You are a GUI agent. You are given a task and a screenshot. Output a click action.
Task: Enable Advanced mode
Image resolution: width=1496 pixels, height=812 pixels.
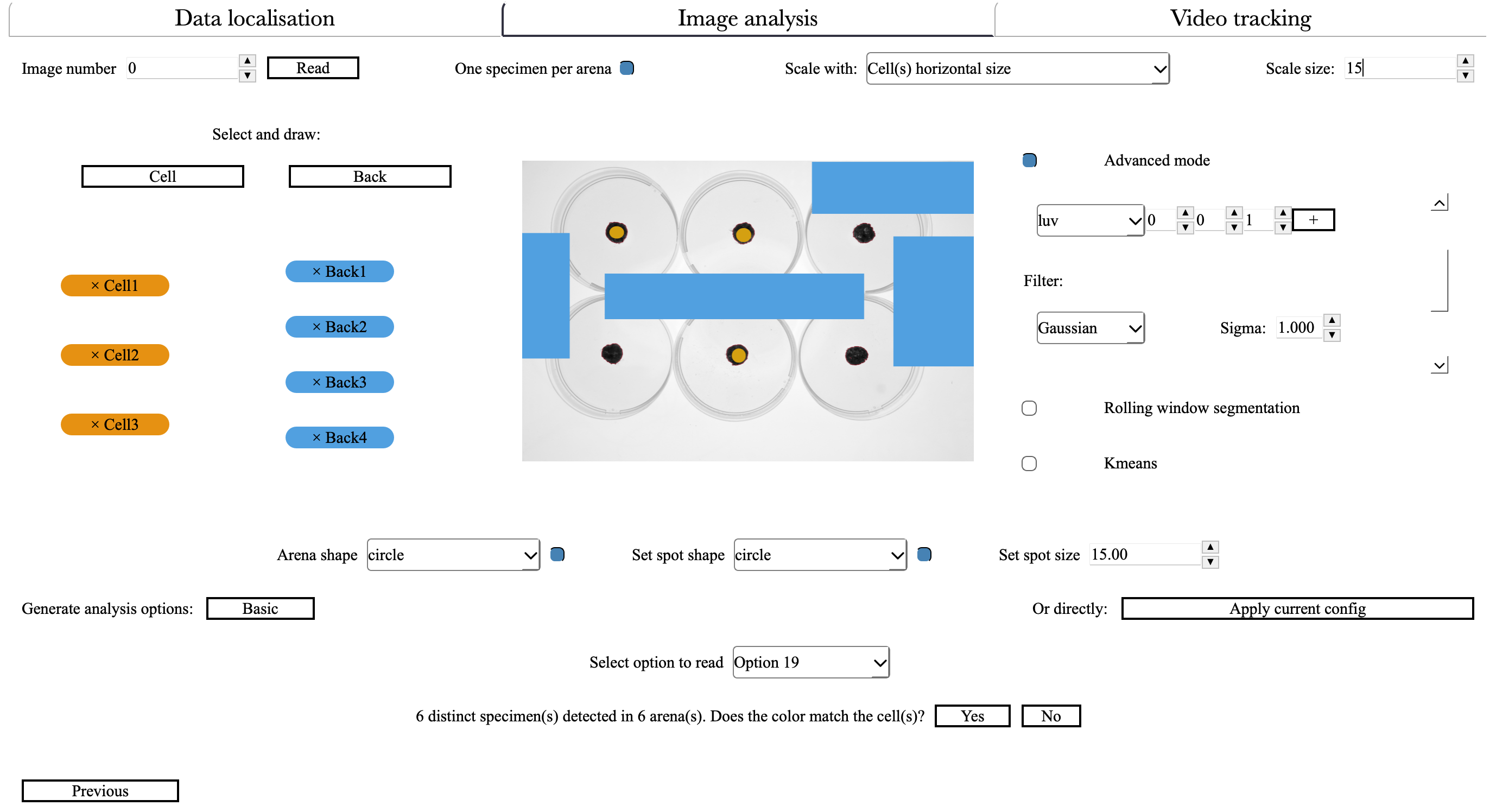(1029, 160)
